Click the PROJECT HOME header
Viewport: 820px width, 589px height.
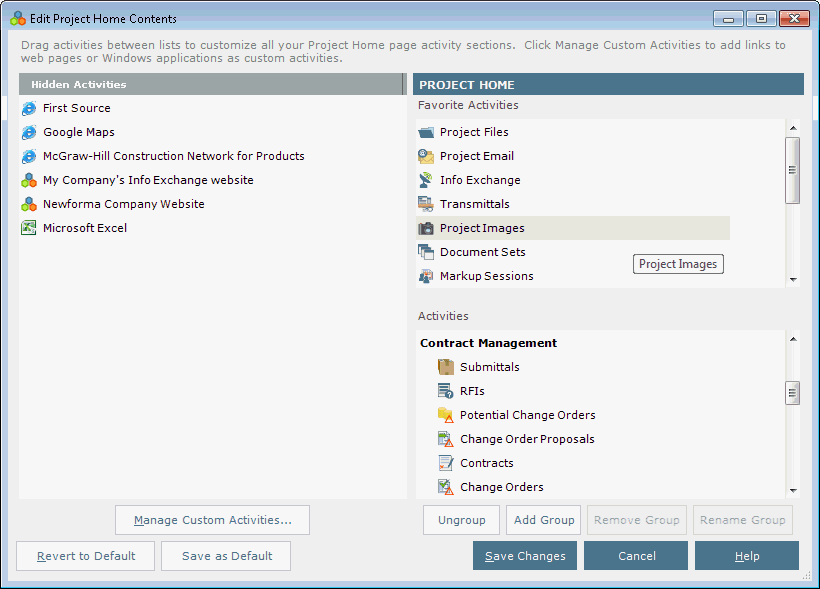click(x=608, y=84)
